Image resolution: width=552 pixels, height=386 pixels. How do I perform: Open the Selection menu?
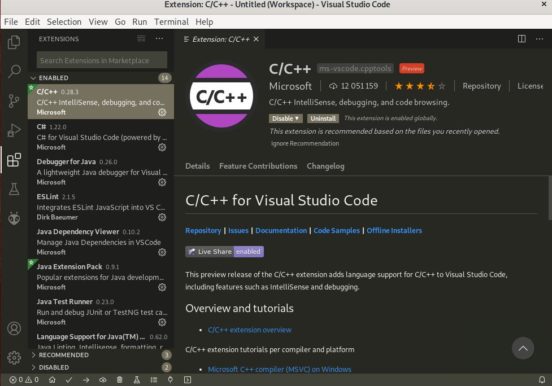[64, 22]
